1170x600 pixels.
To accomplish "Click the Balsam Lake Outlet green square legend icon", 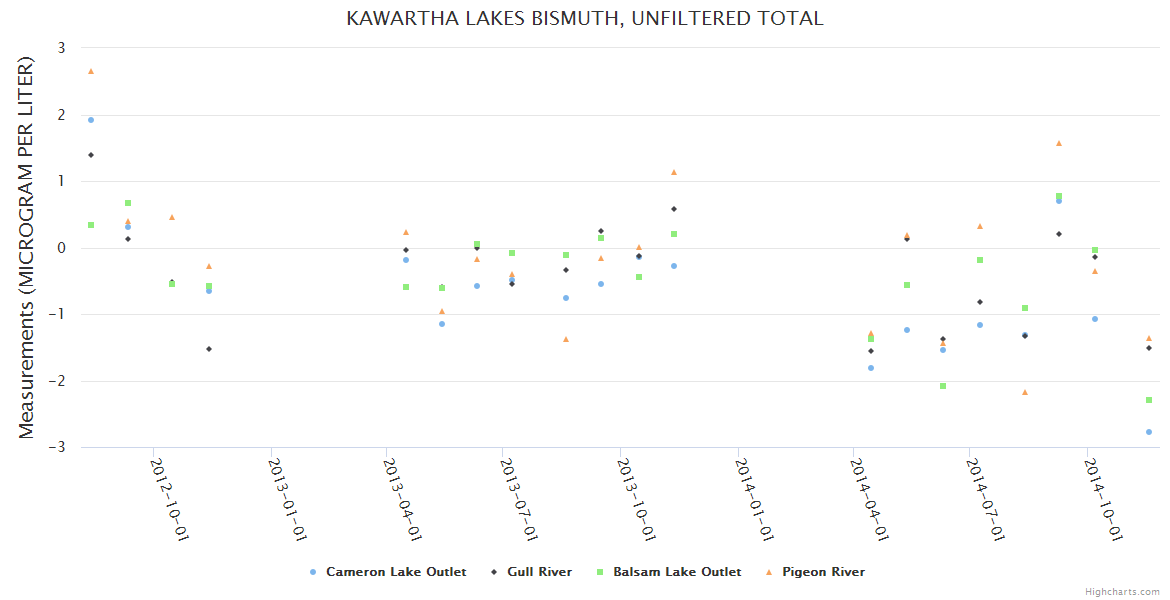I will pos(601,572).
